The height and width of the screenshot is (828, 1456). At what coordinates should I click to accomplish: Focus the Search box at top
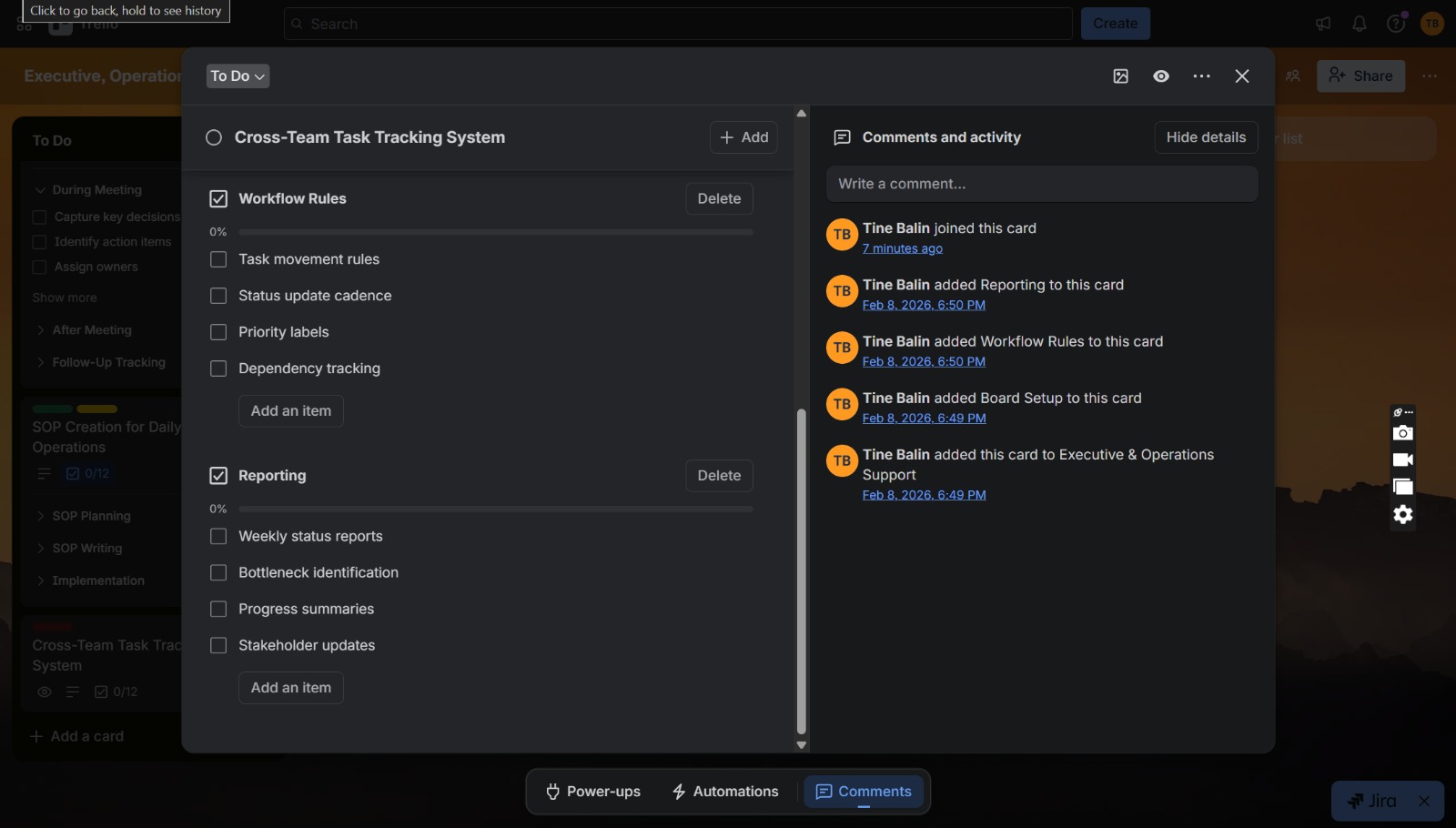pyautogui.click(x=678, y=24)
